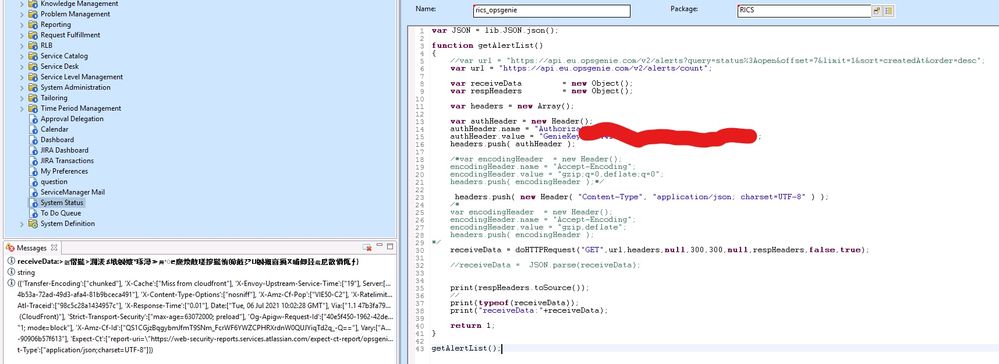Open Approval Delegation in the navigator

[72, 119]
